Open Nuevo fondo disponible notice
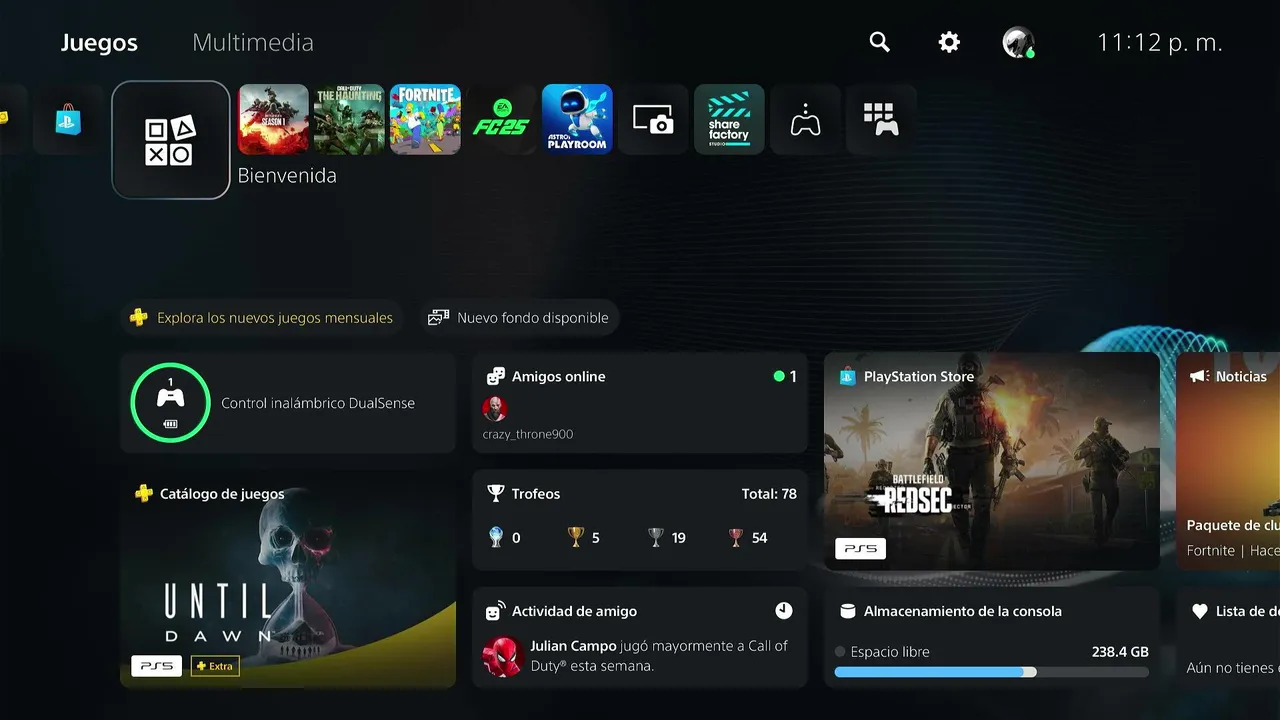The height and width of the screenshot is (720, 1280). [519, 318]
